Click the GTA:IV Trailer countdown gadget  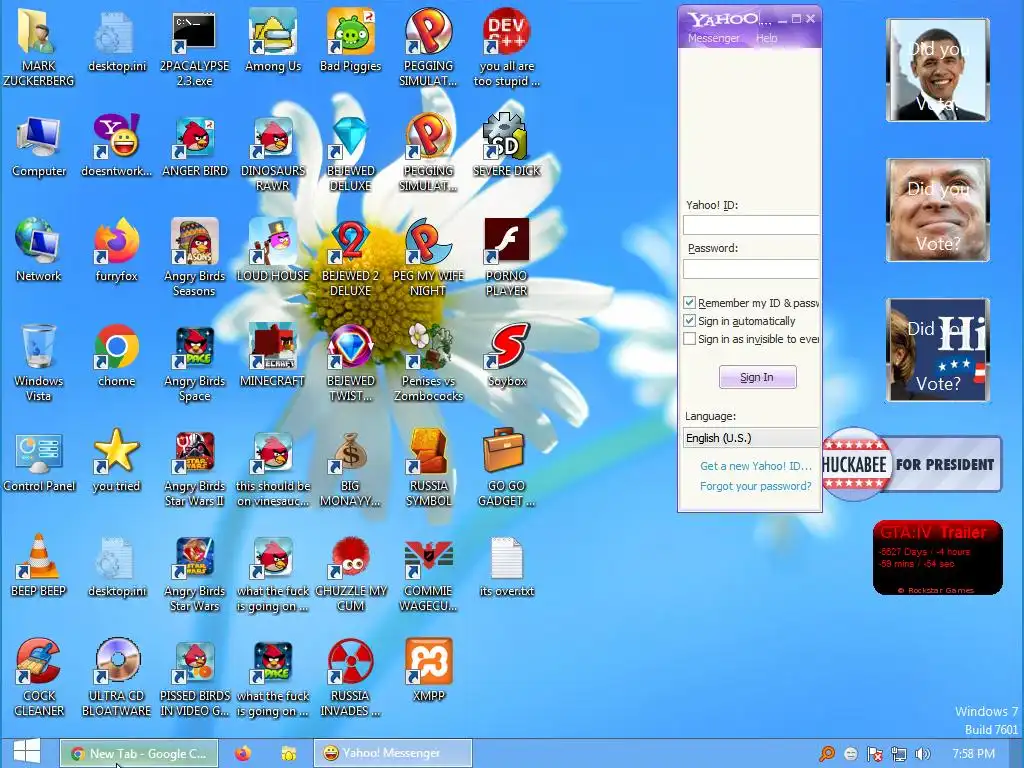pyautogui.click(x=937, y=558)
